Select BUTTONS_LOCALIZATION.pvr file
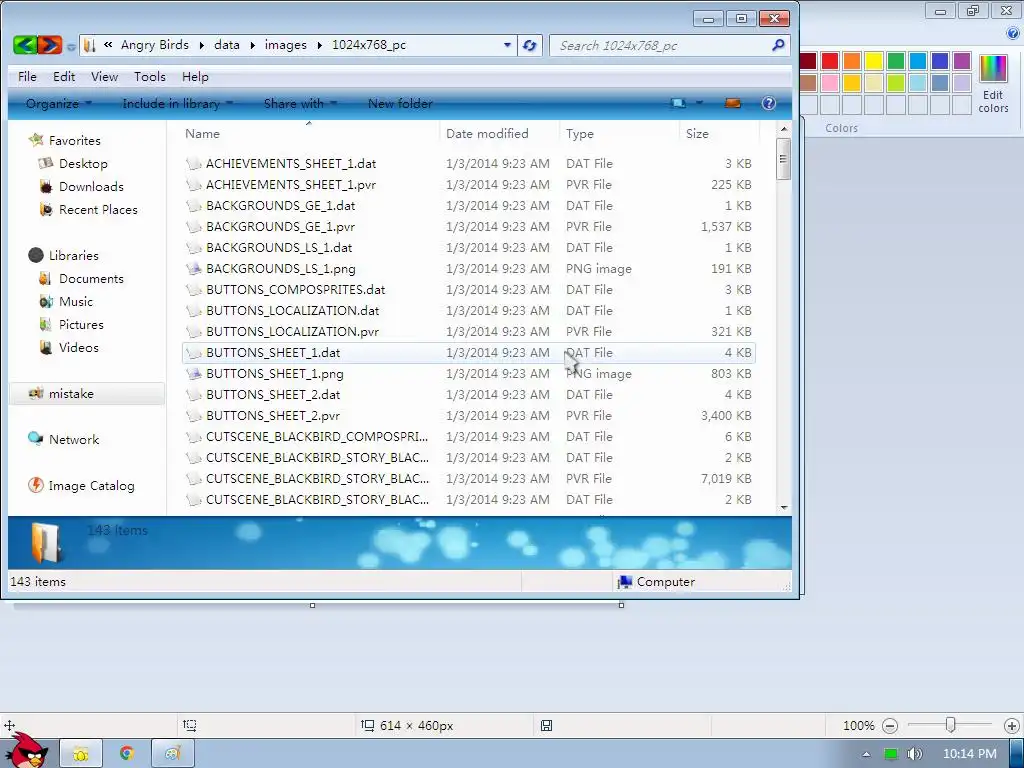 click(469, 331)
